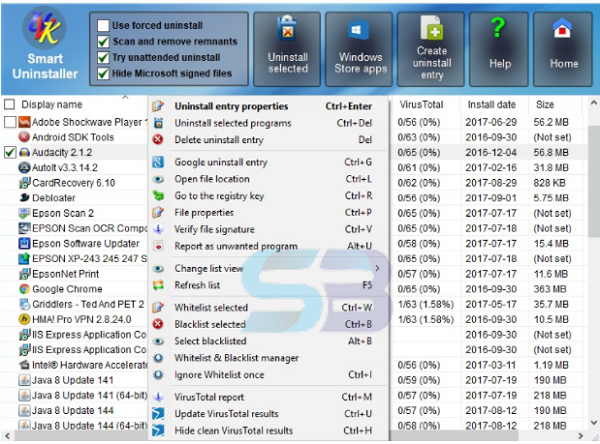Click the Intel Hardware Accelerated icon
The width and height of the screenshot is (600, 444).
click(24, 365)
